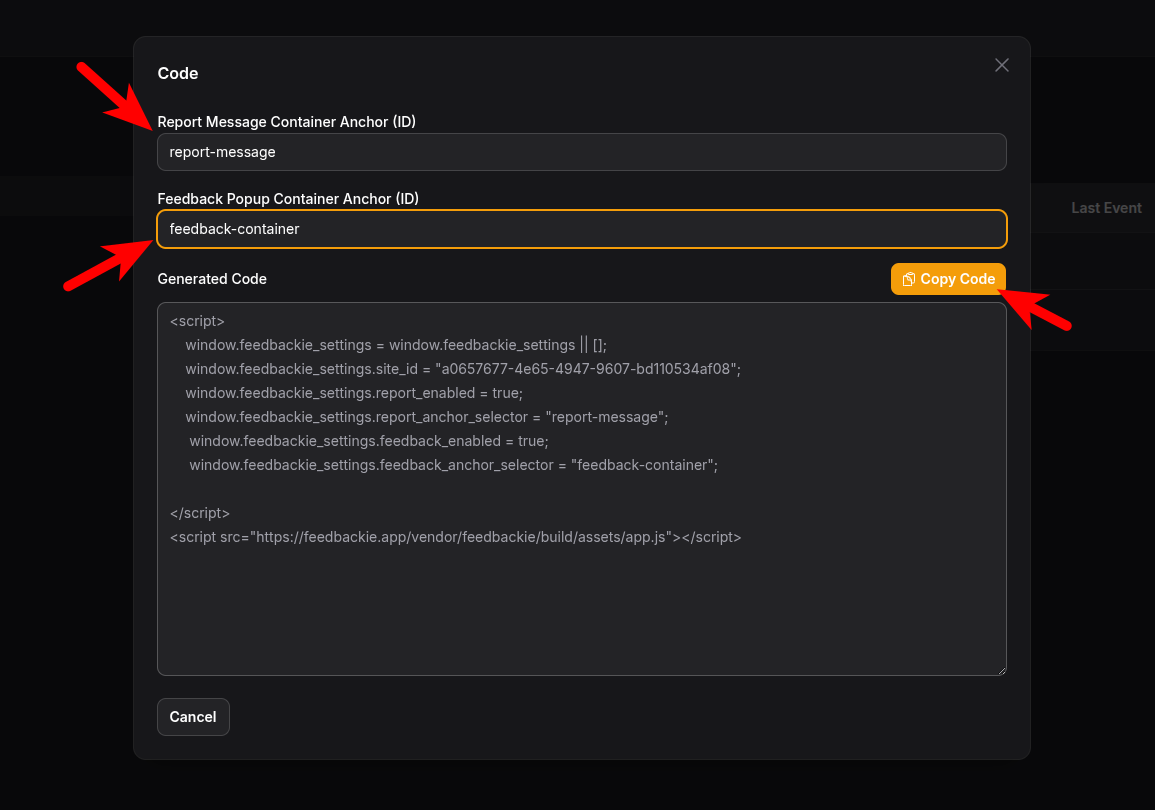
Task: Click the script src URL line
Action: 455,537
